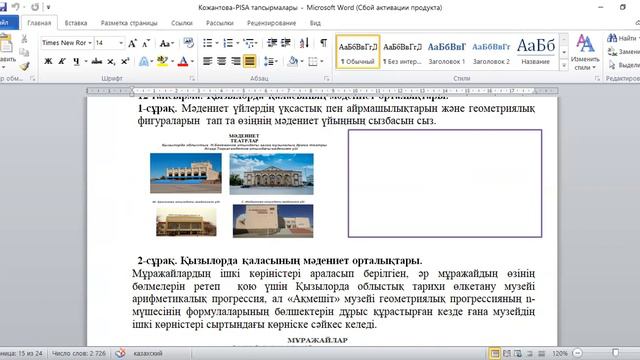Cut selection with scissors icon
Screen dimensions: 640x360
click(x=24, y=39)
